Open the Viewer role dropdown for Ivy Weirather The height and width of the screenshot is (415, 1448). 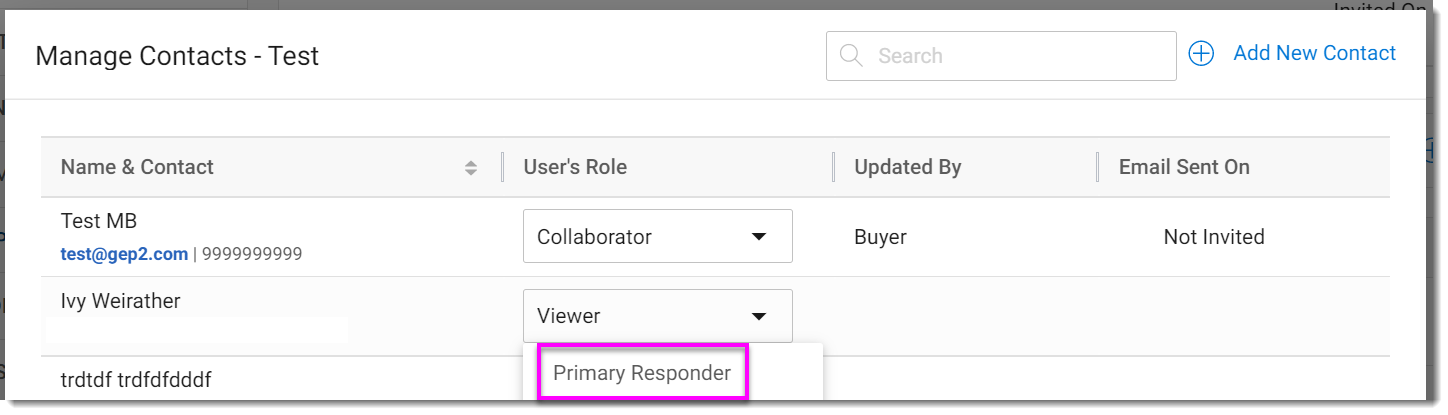pos(657,317)
